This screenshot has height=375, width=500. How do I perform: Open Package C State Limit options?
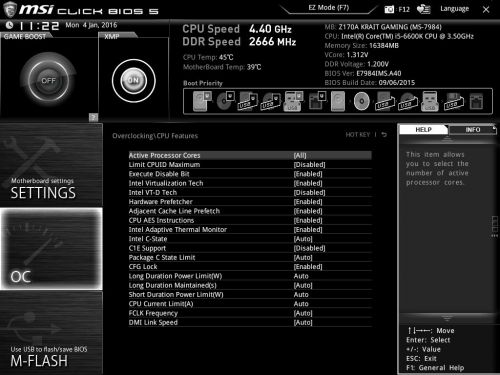(x=250, y=258)
